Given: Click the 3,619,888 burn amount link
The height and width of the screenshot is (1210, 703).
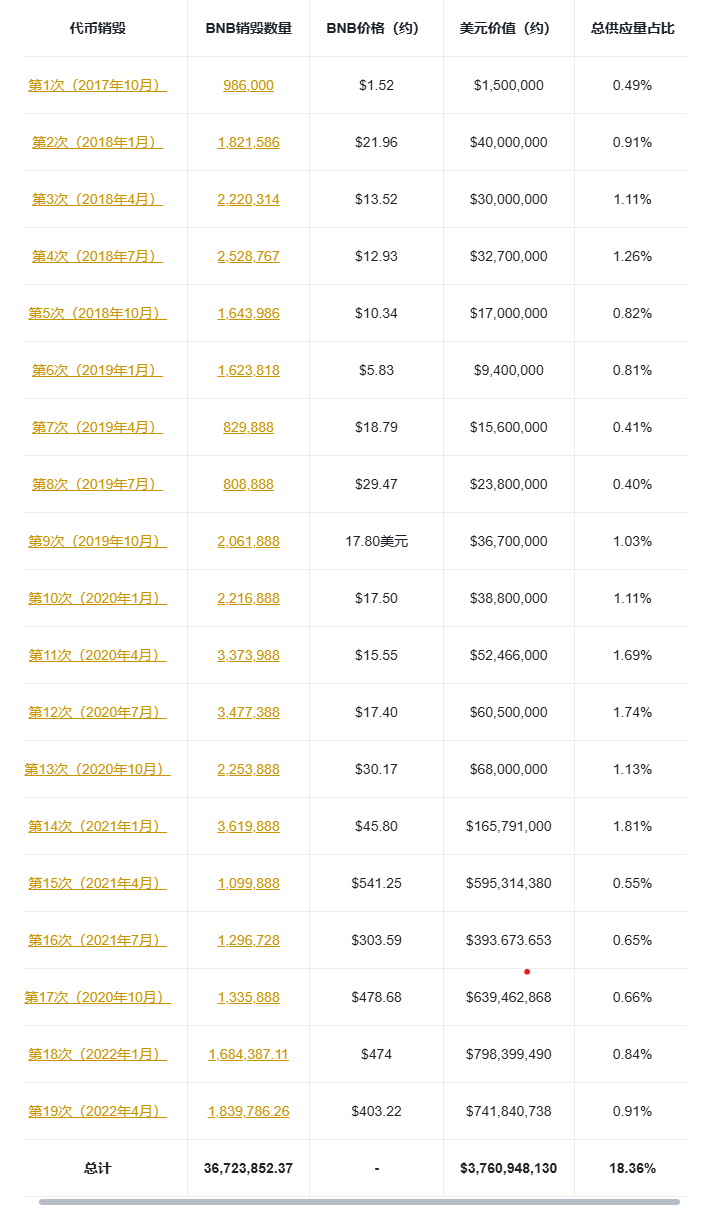Looking at the screenshot, I should [x=248, y=826].
